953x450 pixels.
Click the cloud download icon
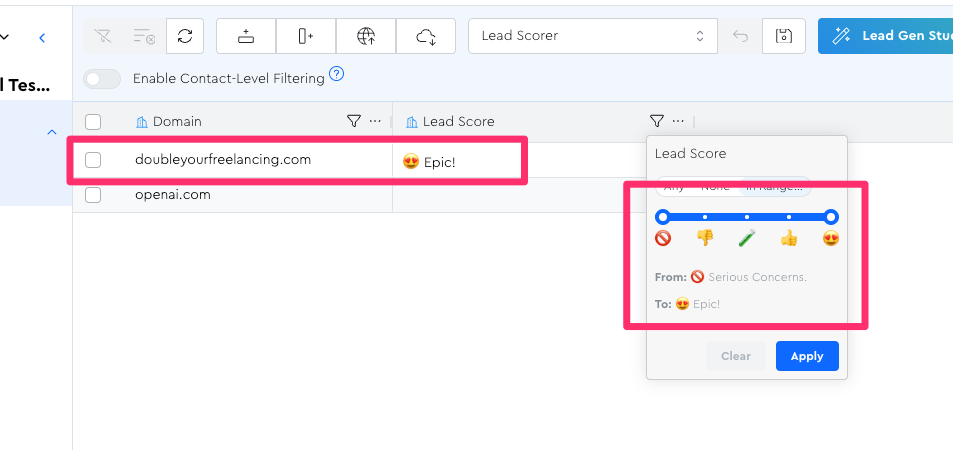click(x=426, y=36)
